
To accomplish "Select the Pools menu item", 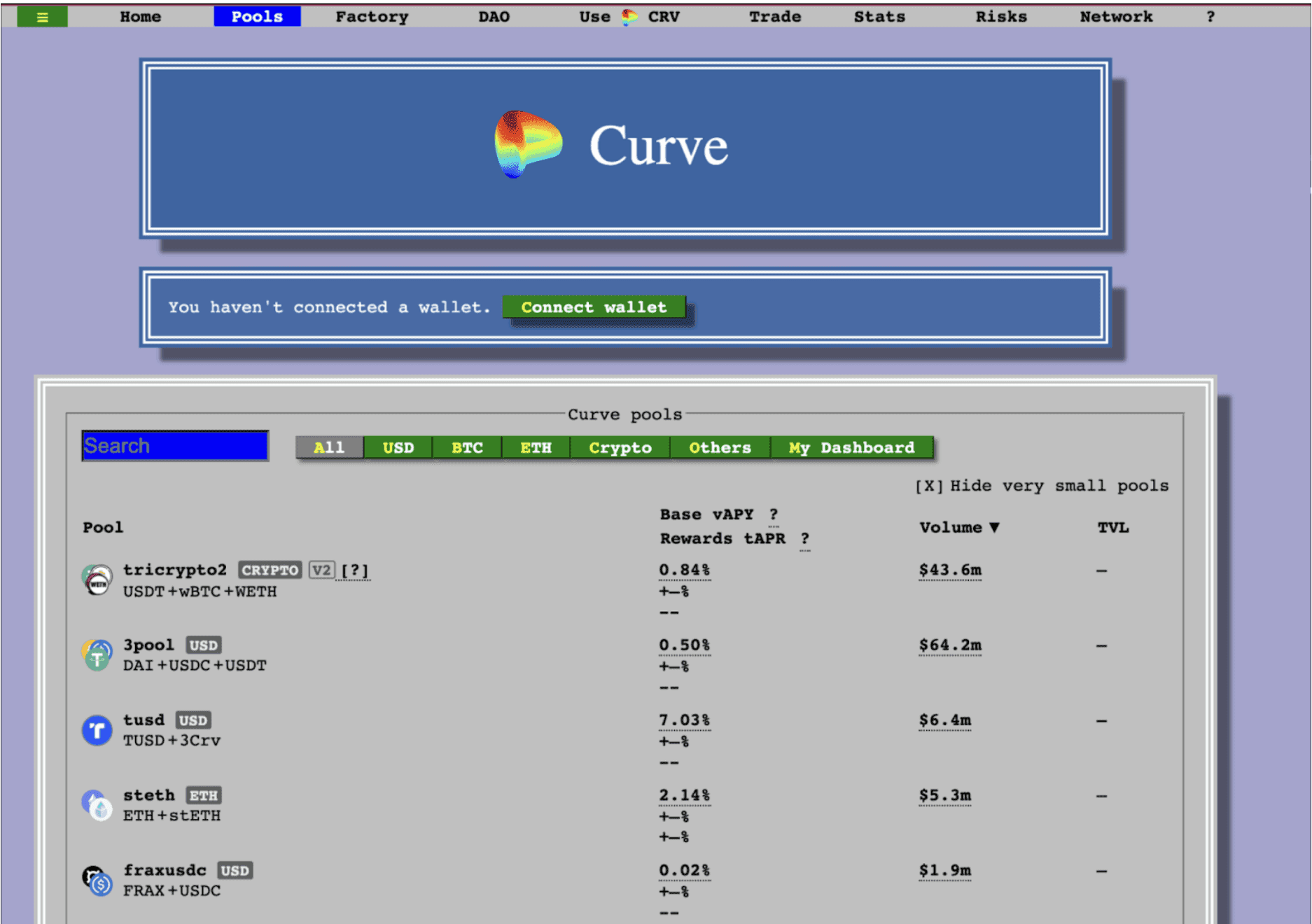I will pyautogui.click(x=257, y=17).
